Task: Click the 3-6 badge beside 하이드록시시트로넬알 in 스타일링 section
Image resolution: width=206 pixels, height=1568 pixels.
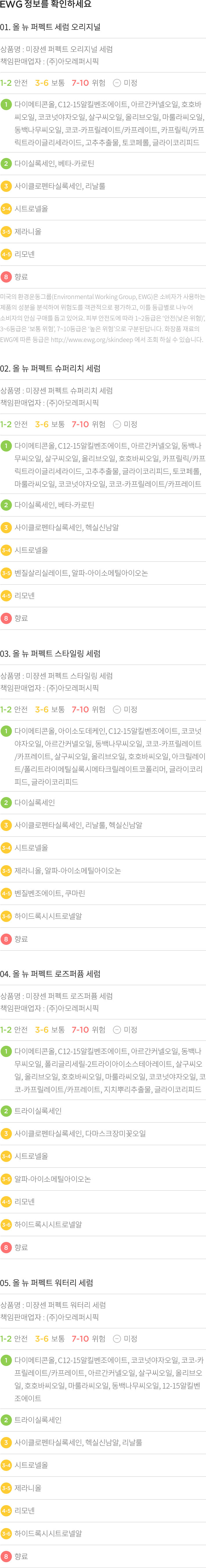Action: (6, 916)
